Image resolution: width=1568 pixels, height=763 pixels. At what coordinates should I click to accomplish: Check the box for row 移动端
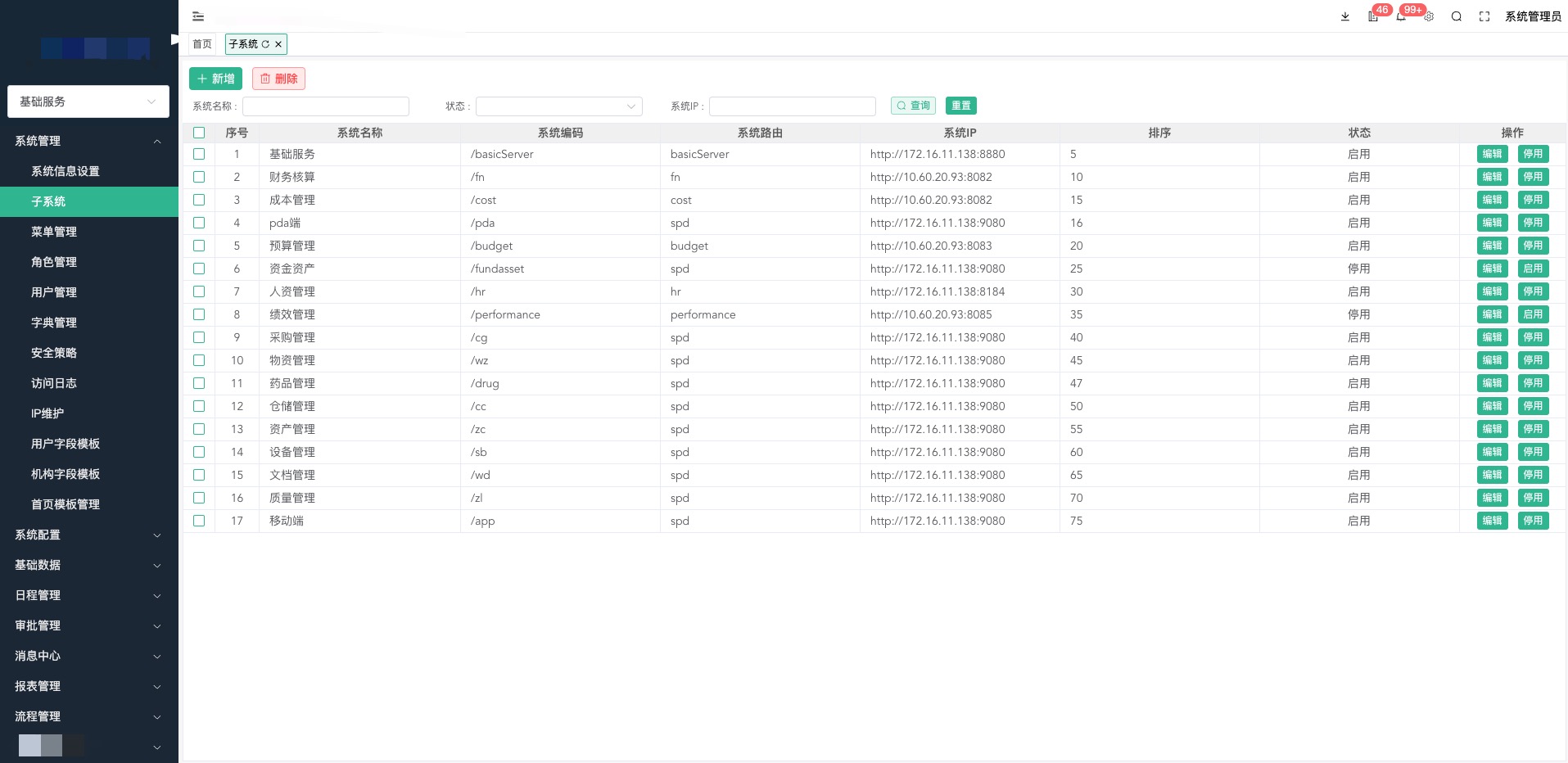pyautogui.click(x=199, y=521)
